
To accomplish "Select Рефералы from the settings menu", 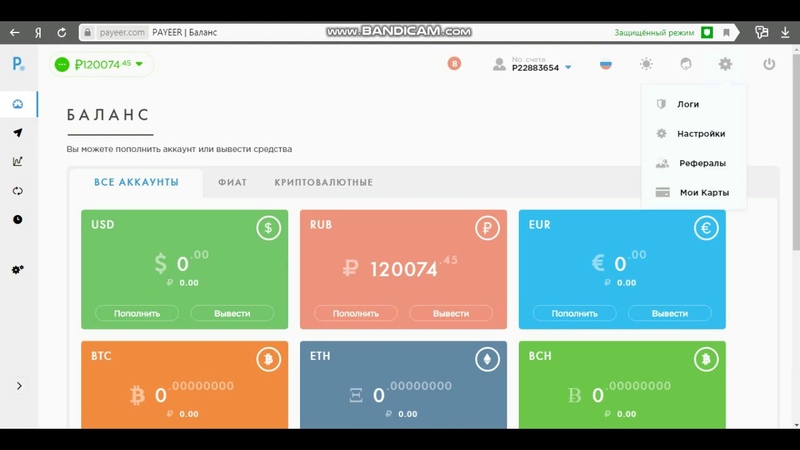I will pos(702,163).
